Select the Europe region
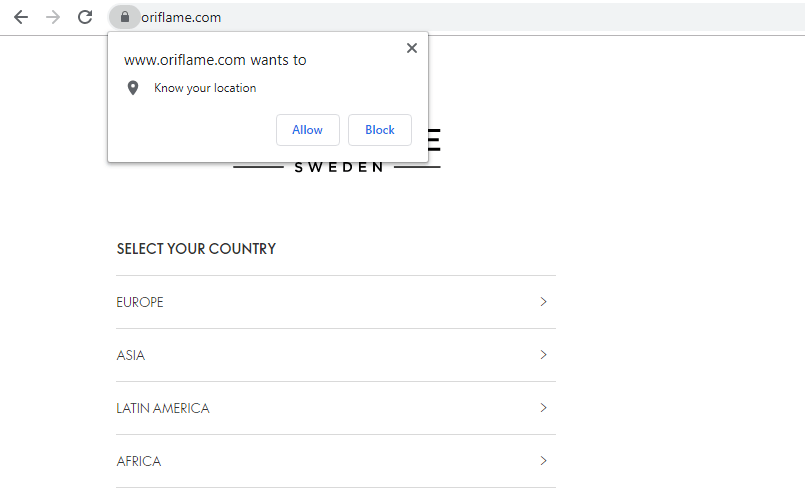This screenshot has height=489, width=805. [x=140, y=302]
